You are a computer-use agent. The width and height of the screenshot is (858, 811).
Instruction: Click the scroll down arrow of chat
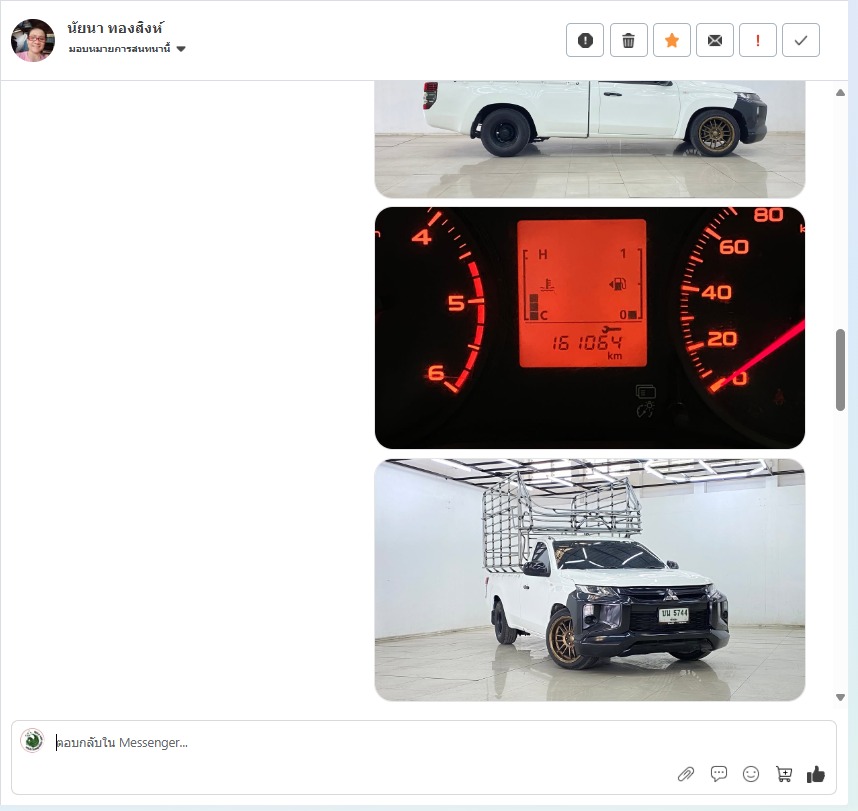click(840, 697)
